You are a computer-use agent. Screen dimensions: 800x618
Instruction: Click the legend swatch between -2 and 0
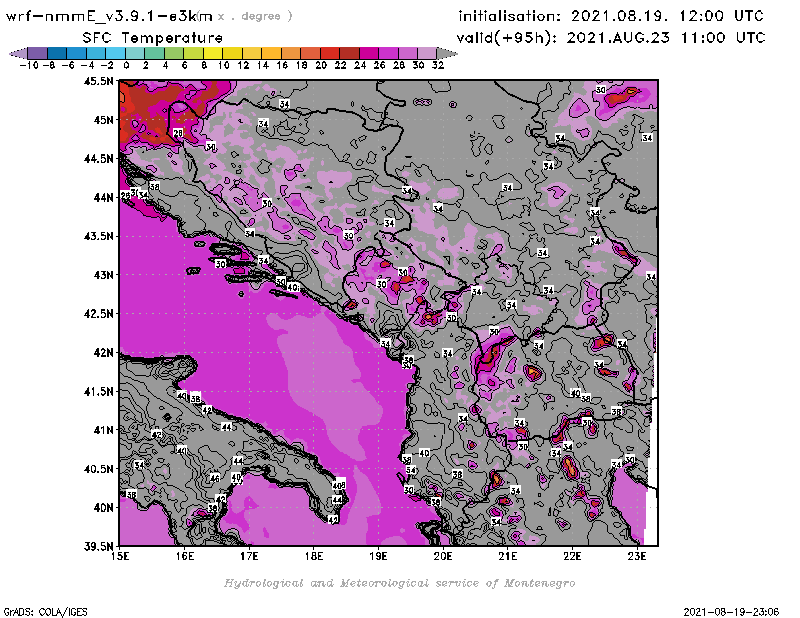pyautogui.click(x=115, y=53)
